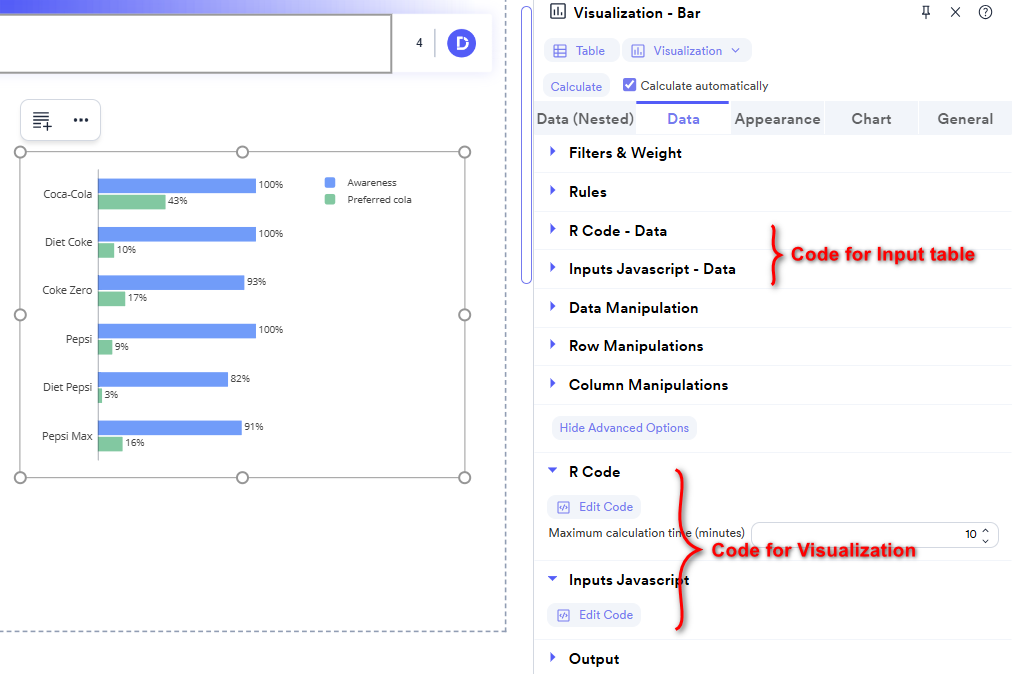Click Hide Advanced Options

(x=624, y=427)
